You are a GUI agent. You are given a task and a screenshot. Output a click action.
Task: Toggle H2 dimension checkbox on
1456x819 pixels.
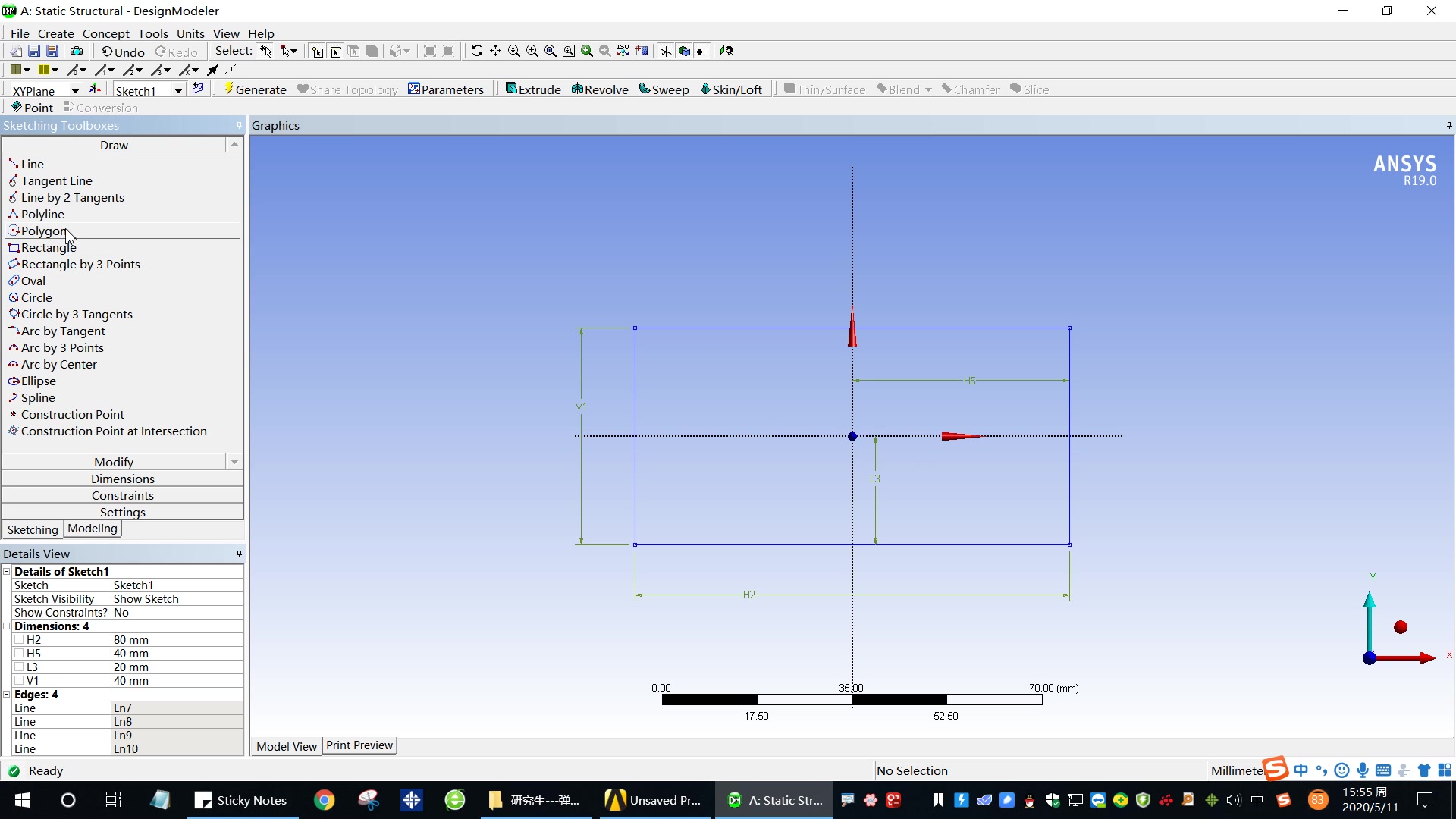[x=18, y=640]
